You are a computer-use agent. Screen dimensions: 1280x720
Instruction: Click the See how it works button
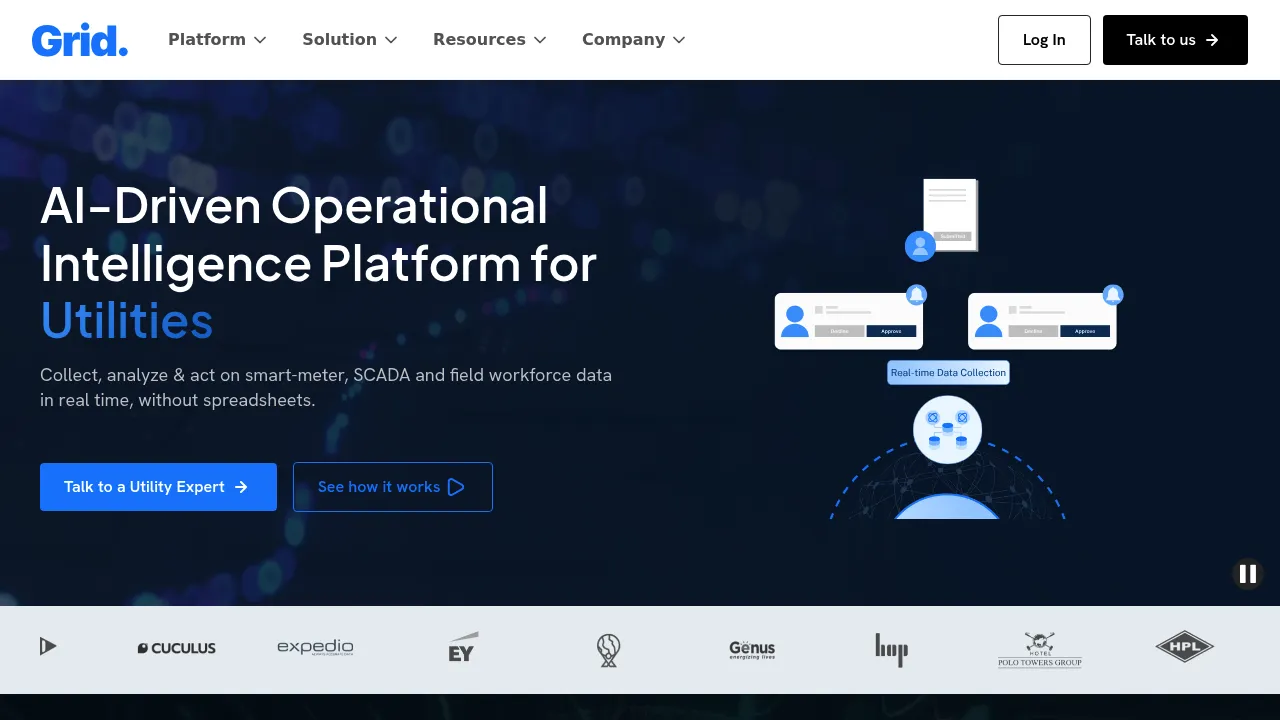coord(393,487)
